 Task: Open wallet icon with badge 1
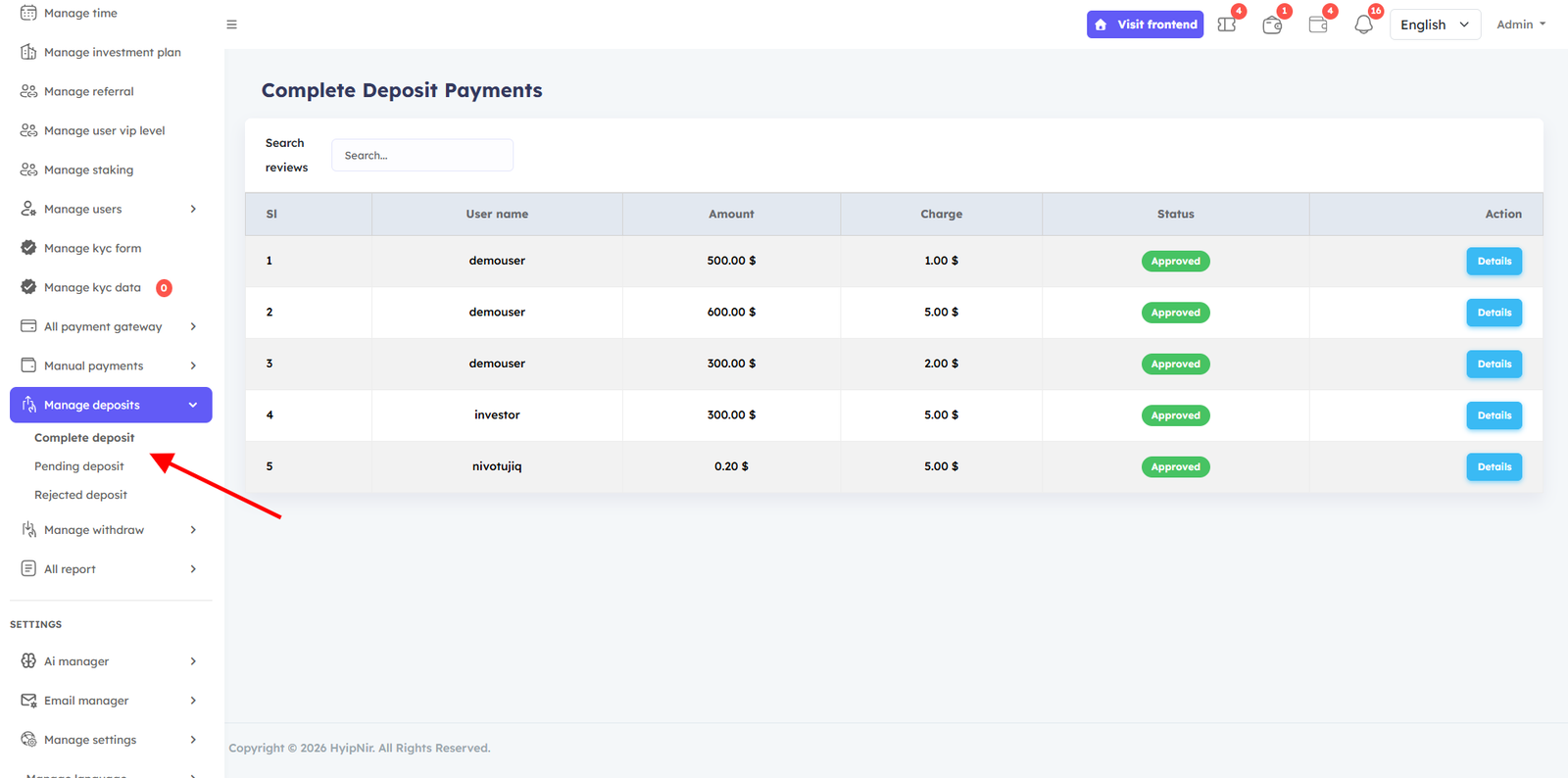tap(1272, 24)
